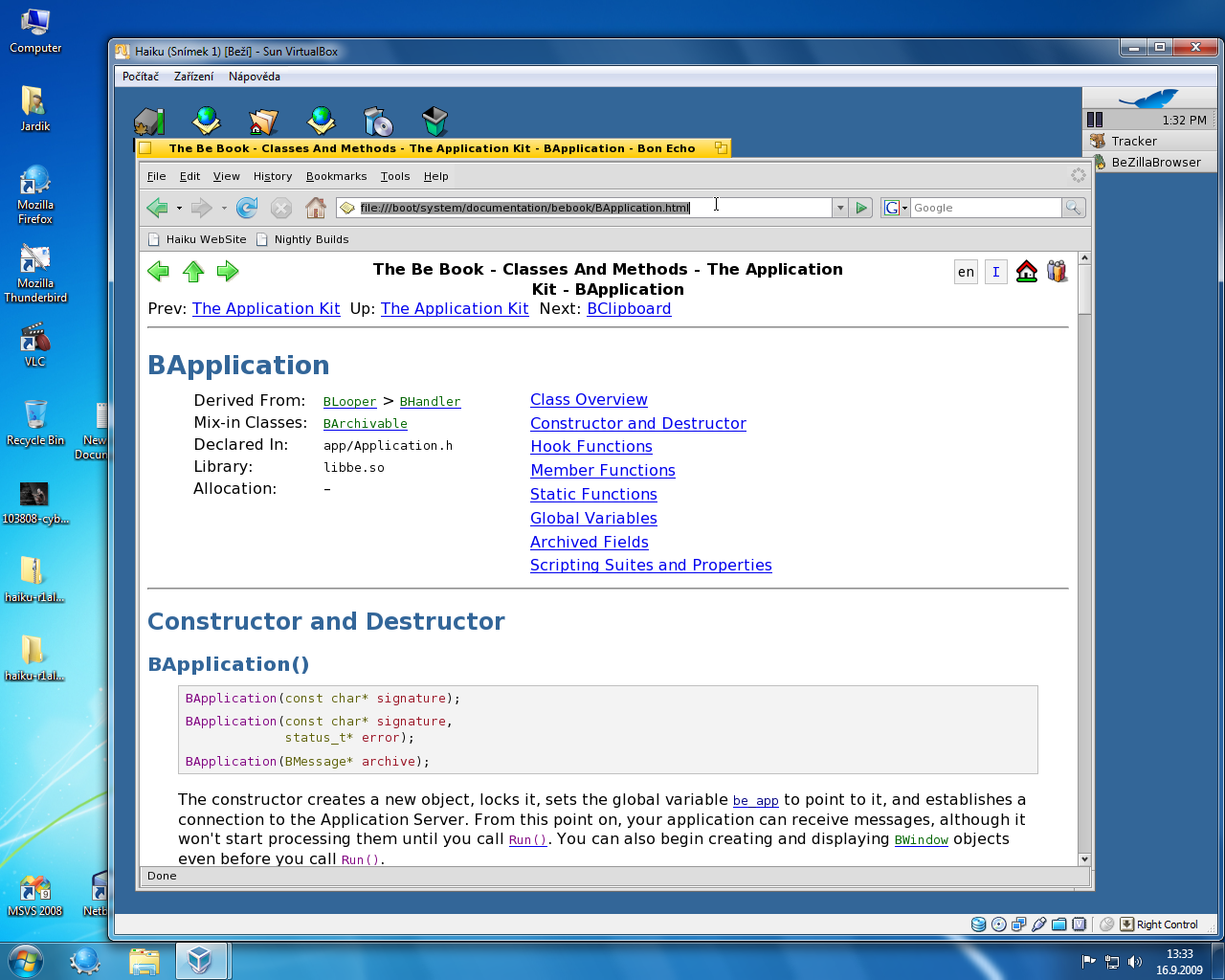Follow the Hook Functions link

(591, 447)
